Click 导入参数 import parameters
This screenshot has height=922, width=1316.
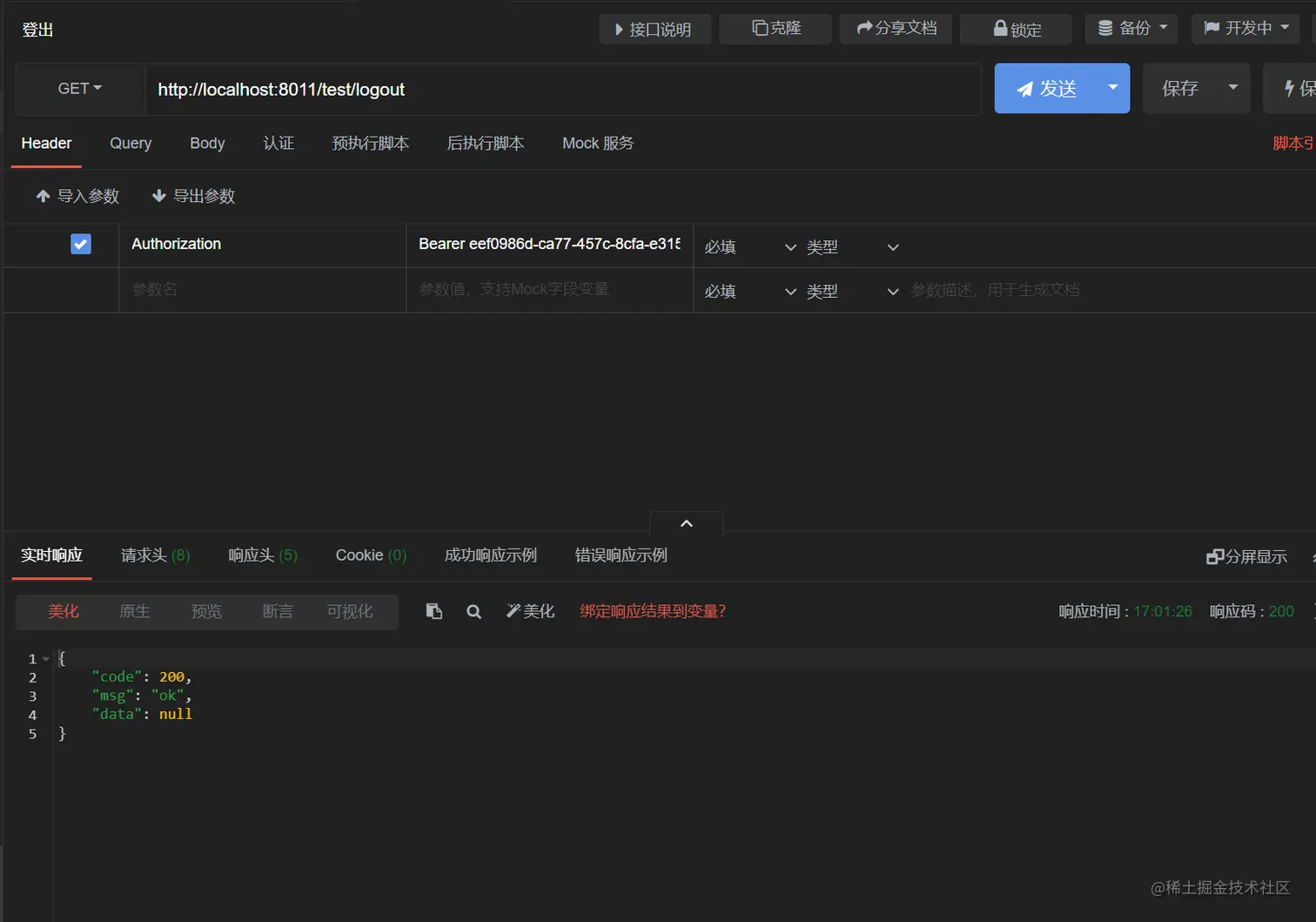point(77,196)
